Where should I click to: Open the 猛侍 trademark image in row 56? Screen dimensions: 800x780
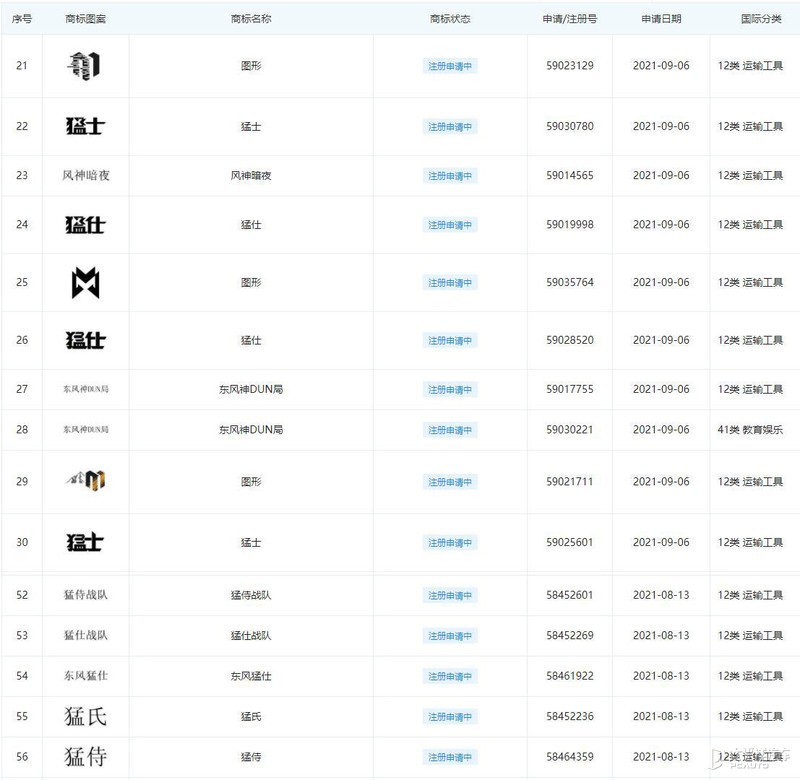(x=86, y=757)
